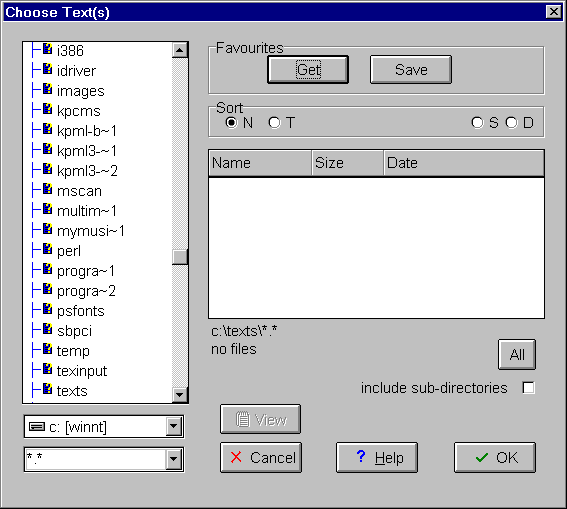Enable include sub-directories checkbox
Image resolution: width=567 pixels, height=509 pixels.
(x=528, y=388)
